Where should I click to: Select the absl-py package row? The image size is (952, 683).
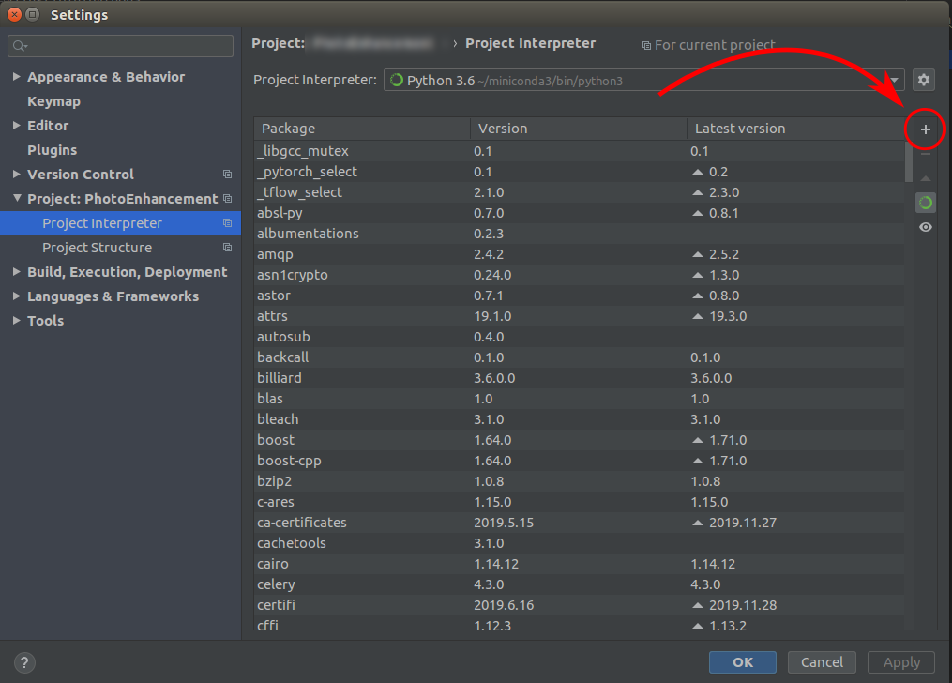(x=579, y=213)
